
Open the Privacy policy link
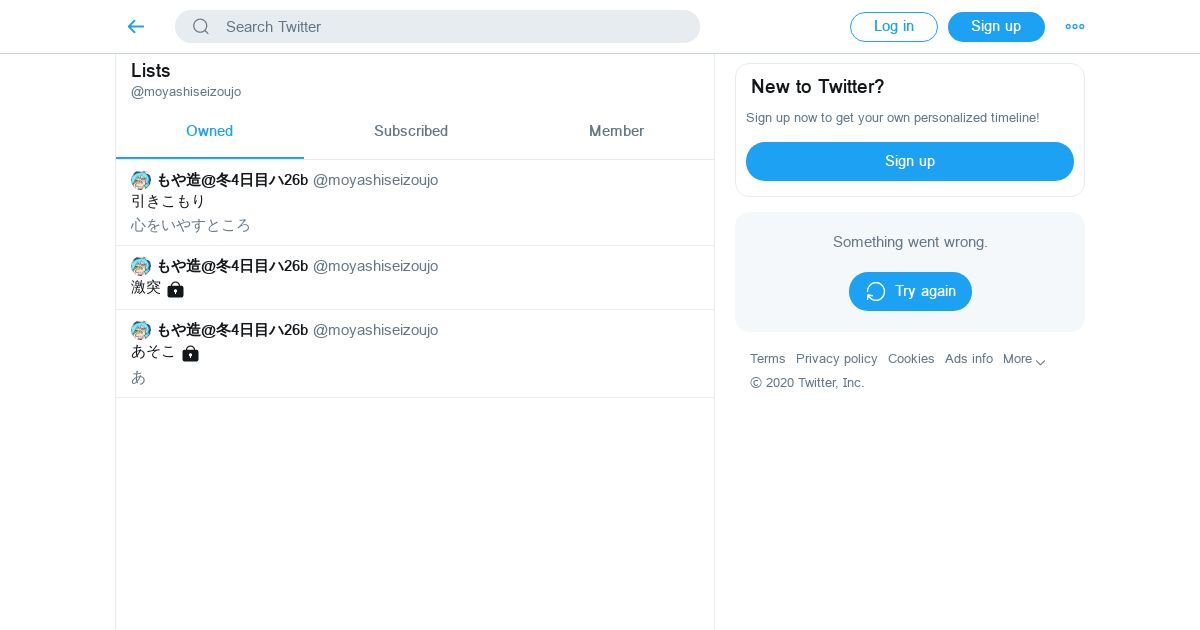(836, 359)
